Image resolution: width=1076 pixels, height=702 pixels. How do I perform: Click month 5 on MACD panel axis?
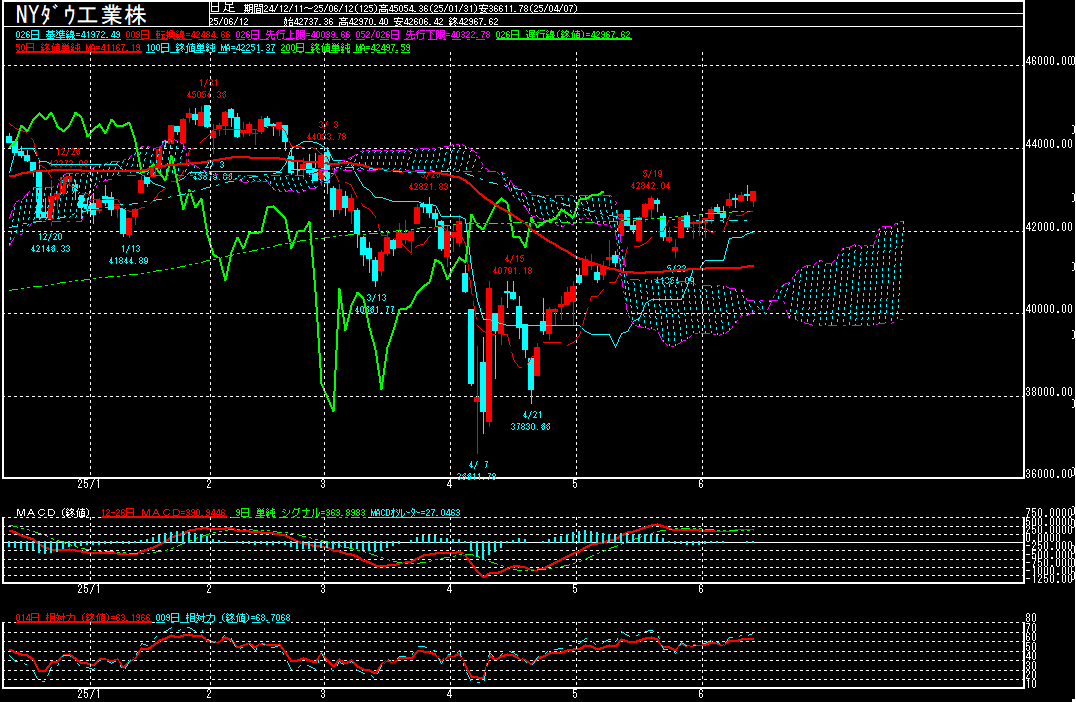[575, 589]
